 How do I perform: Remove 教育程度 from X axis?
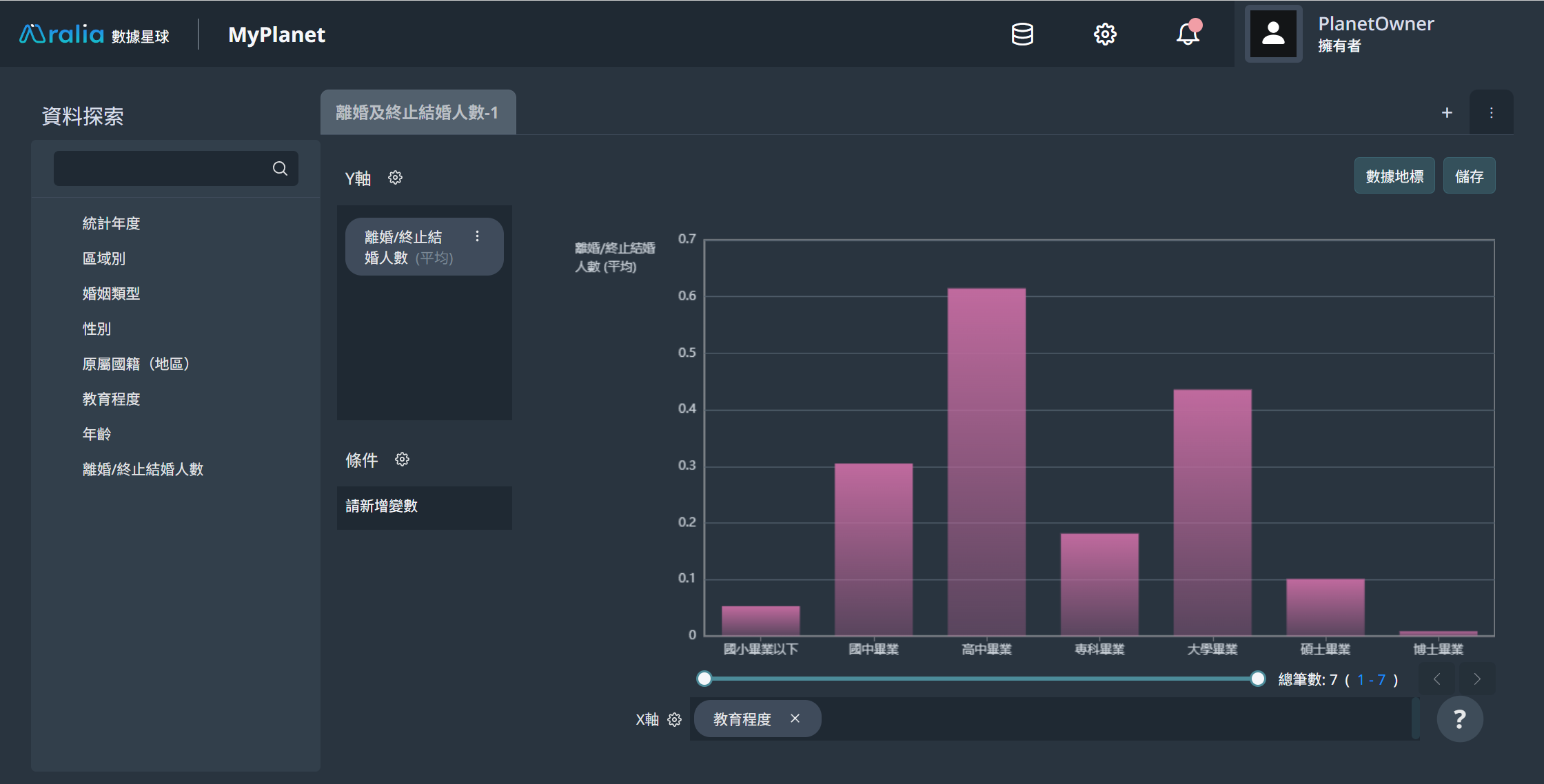[x=795, y=719]
